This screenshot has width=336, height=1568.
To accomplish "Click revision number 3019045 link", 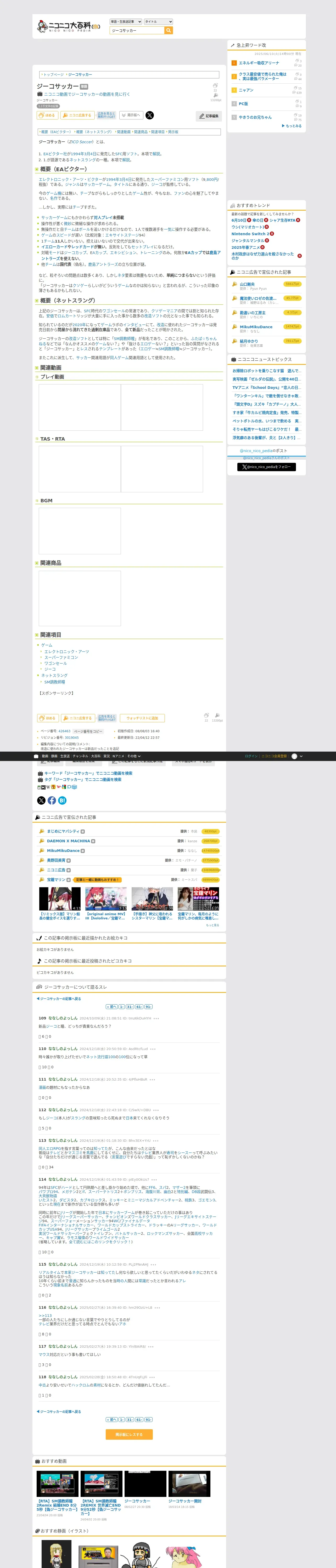I will pos(72,738).
